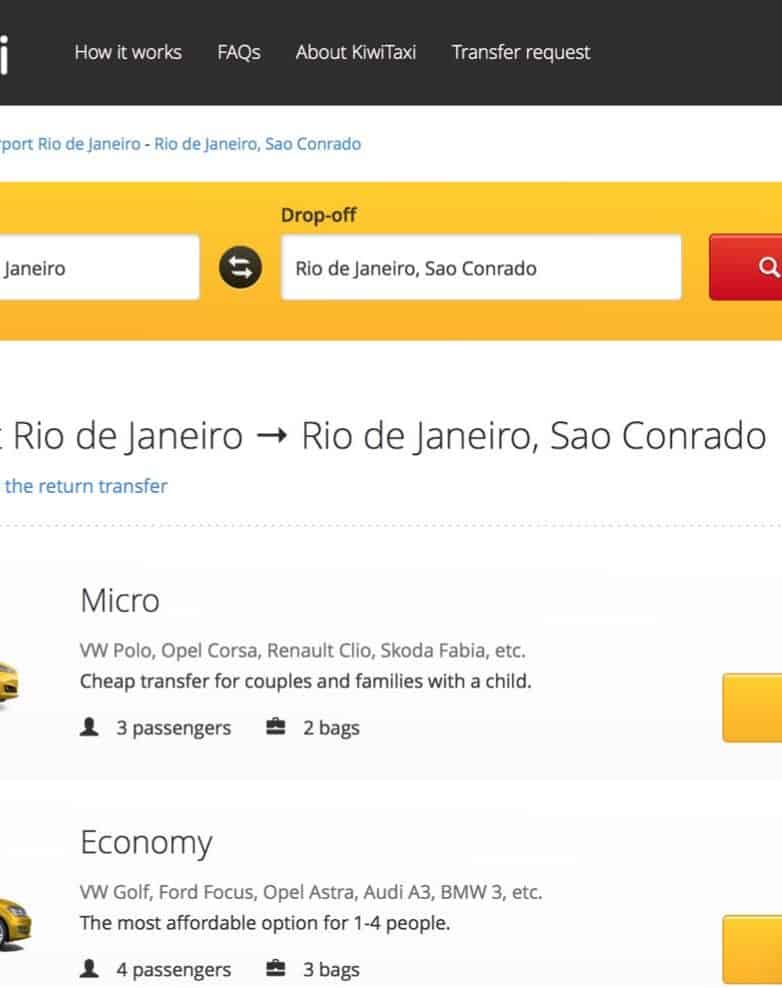Open the How it works page
Image resolution: width=782 pixels, height=988 pixels.
(128, 52)
